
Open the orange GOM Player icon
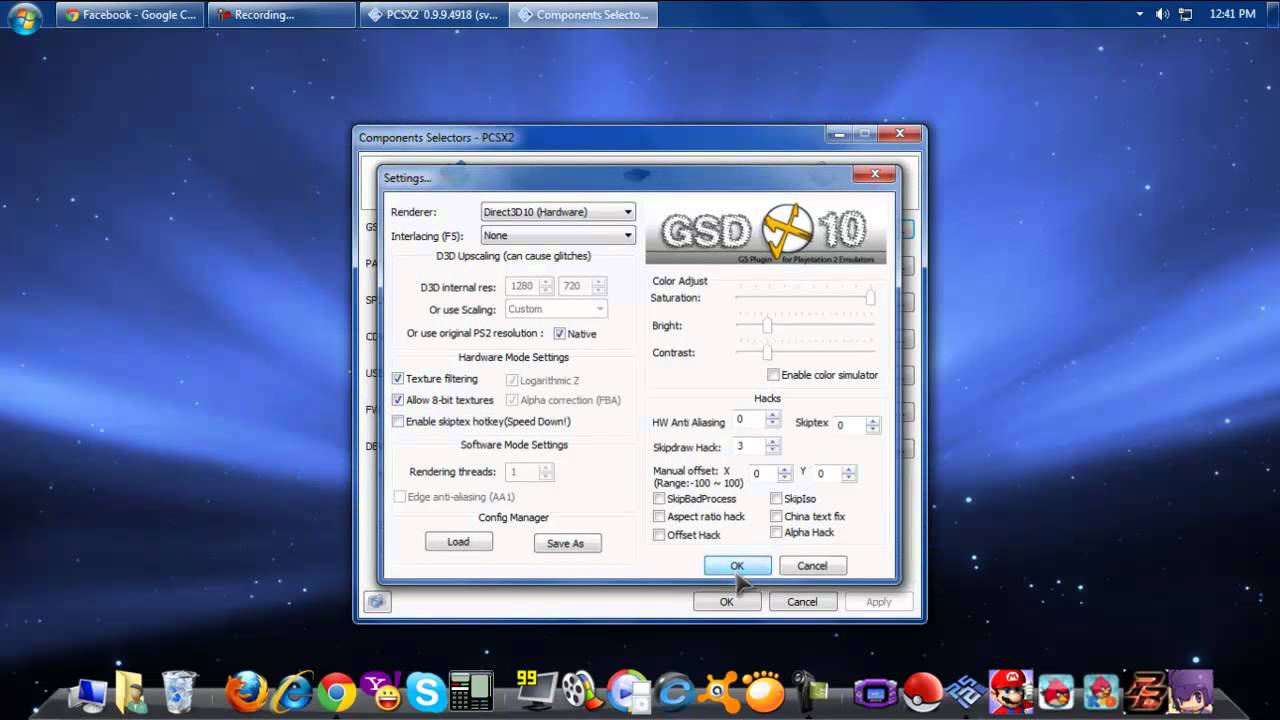tap(766, 692)
